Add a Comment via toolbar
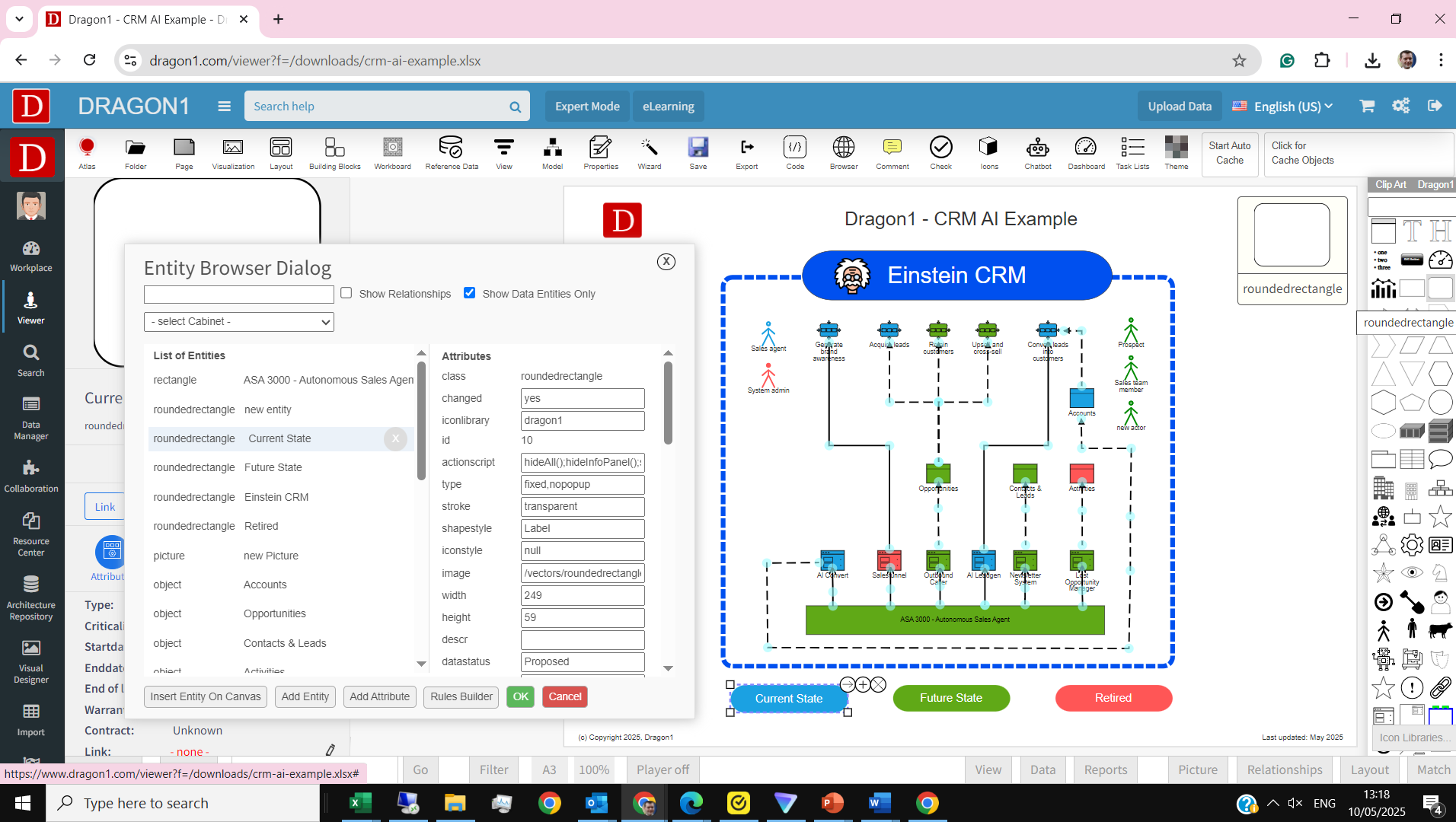The height and width of the screenshot is (822, 1456). [x=892, y=153]
